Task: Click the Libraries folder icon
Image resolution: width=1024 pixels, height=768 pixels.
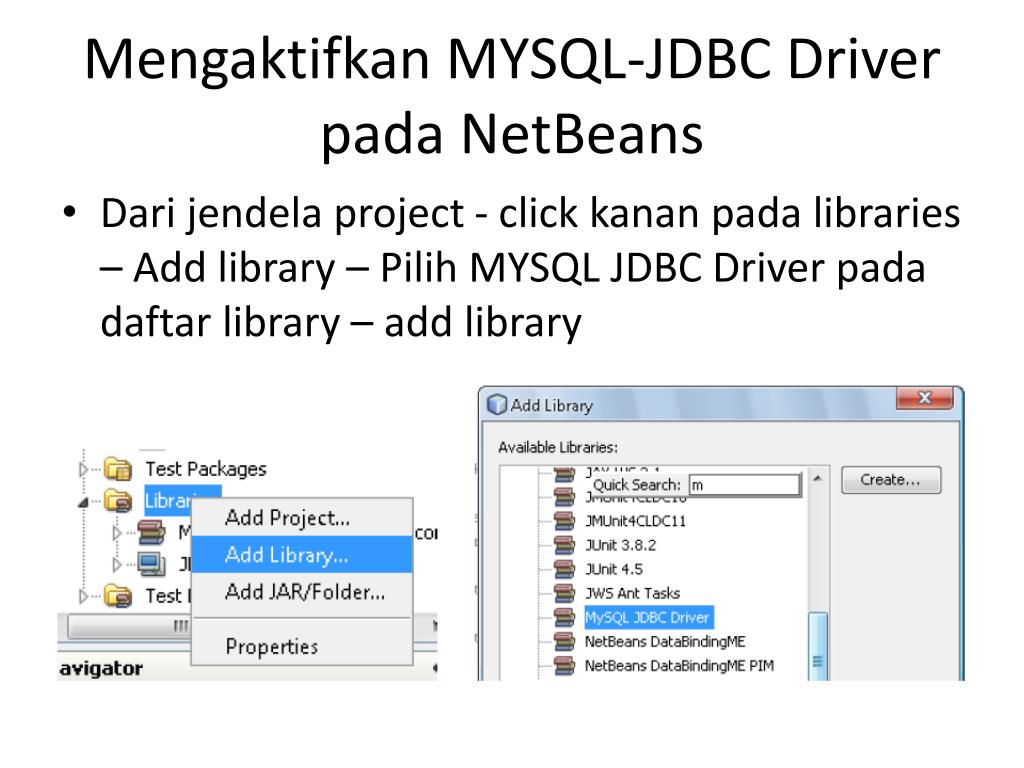Action: [x=118, y=501]
